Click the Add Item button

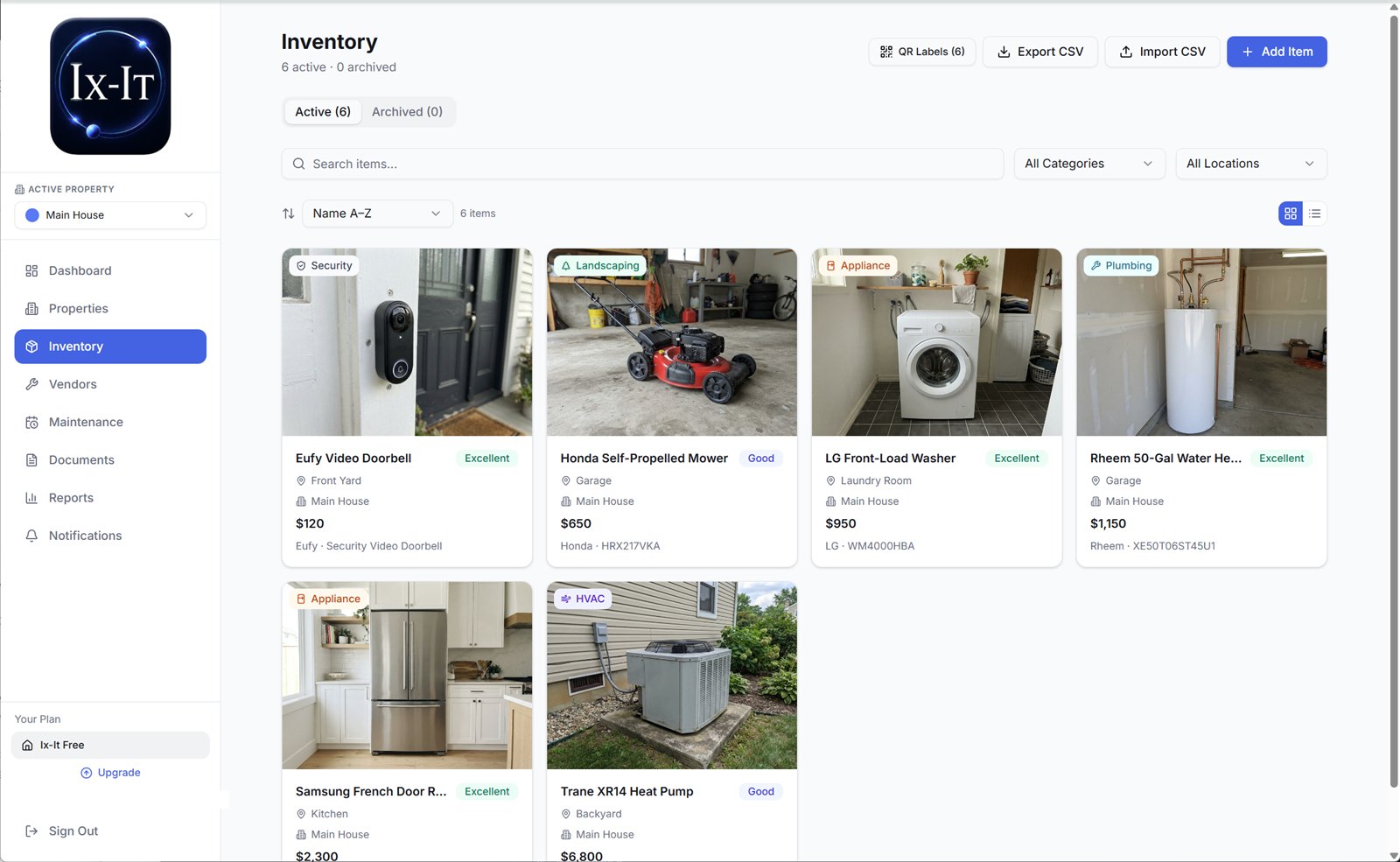[1277, 52]
